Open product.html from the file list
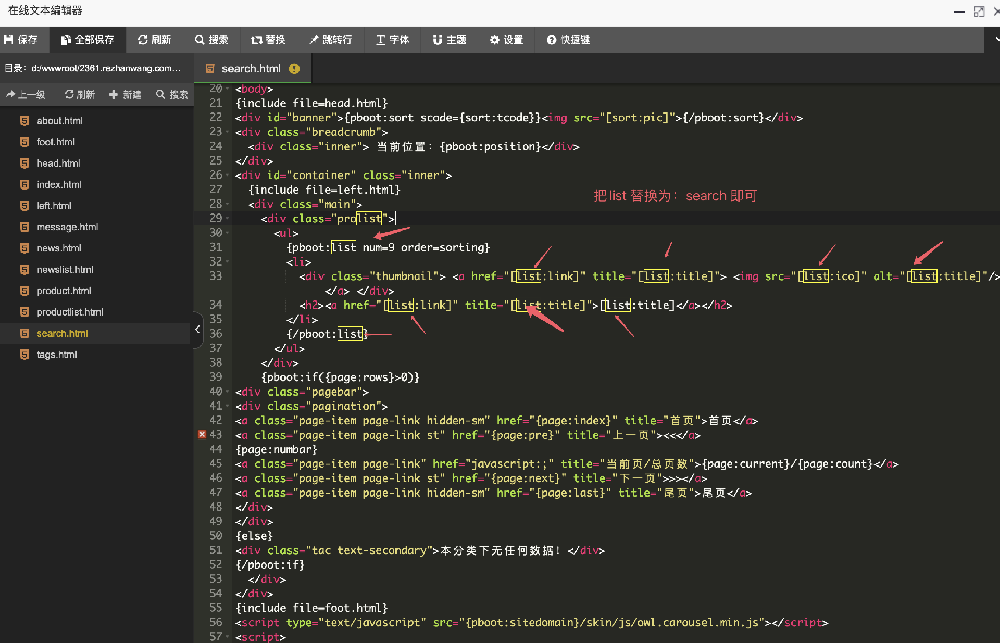1000x643 pixels. (x=64, y=291)
